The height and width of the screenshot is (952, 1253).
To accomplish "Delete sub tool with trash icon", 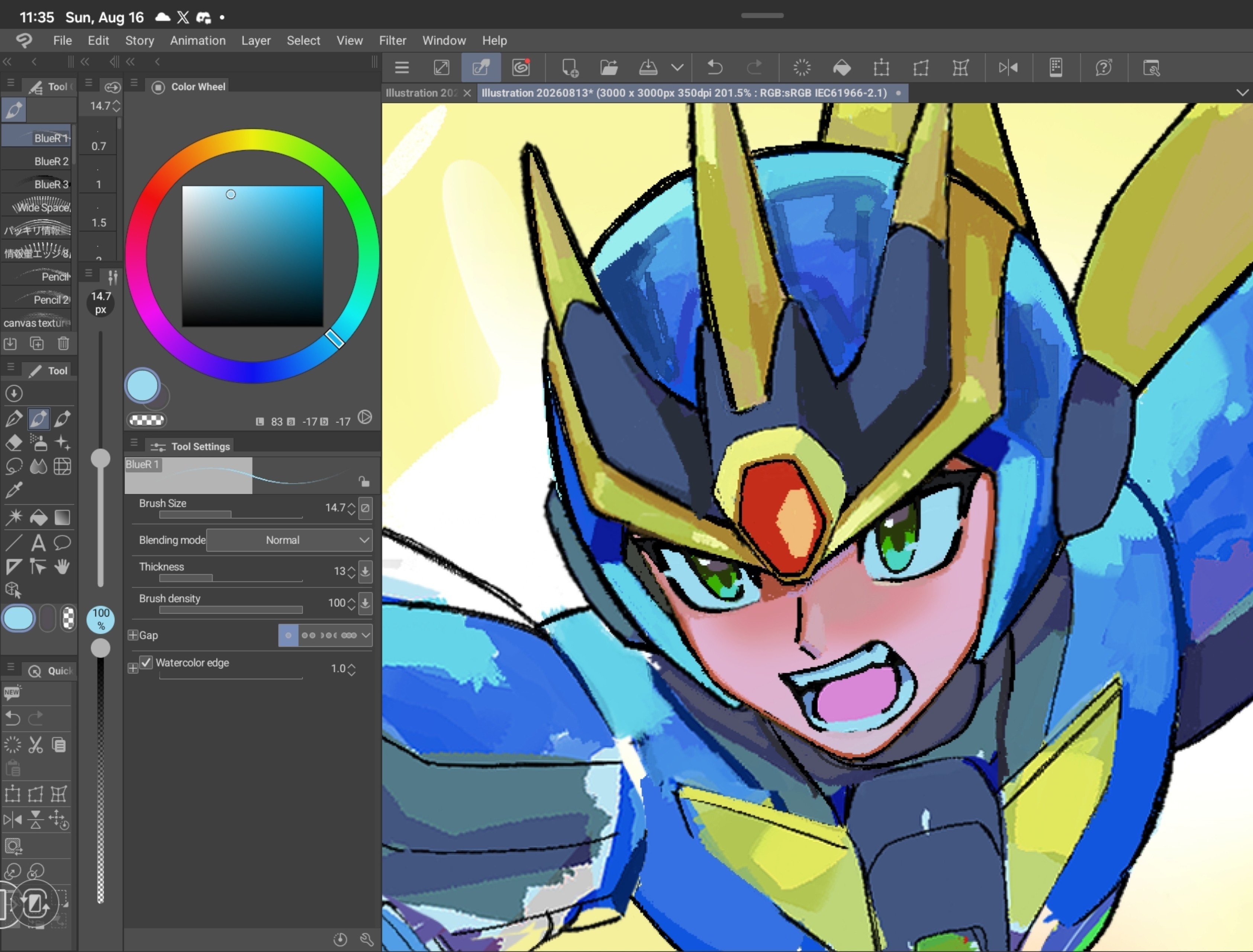I will point(64,343).
